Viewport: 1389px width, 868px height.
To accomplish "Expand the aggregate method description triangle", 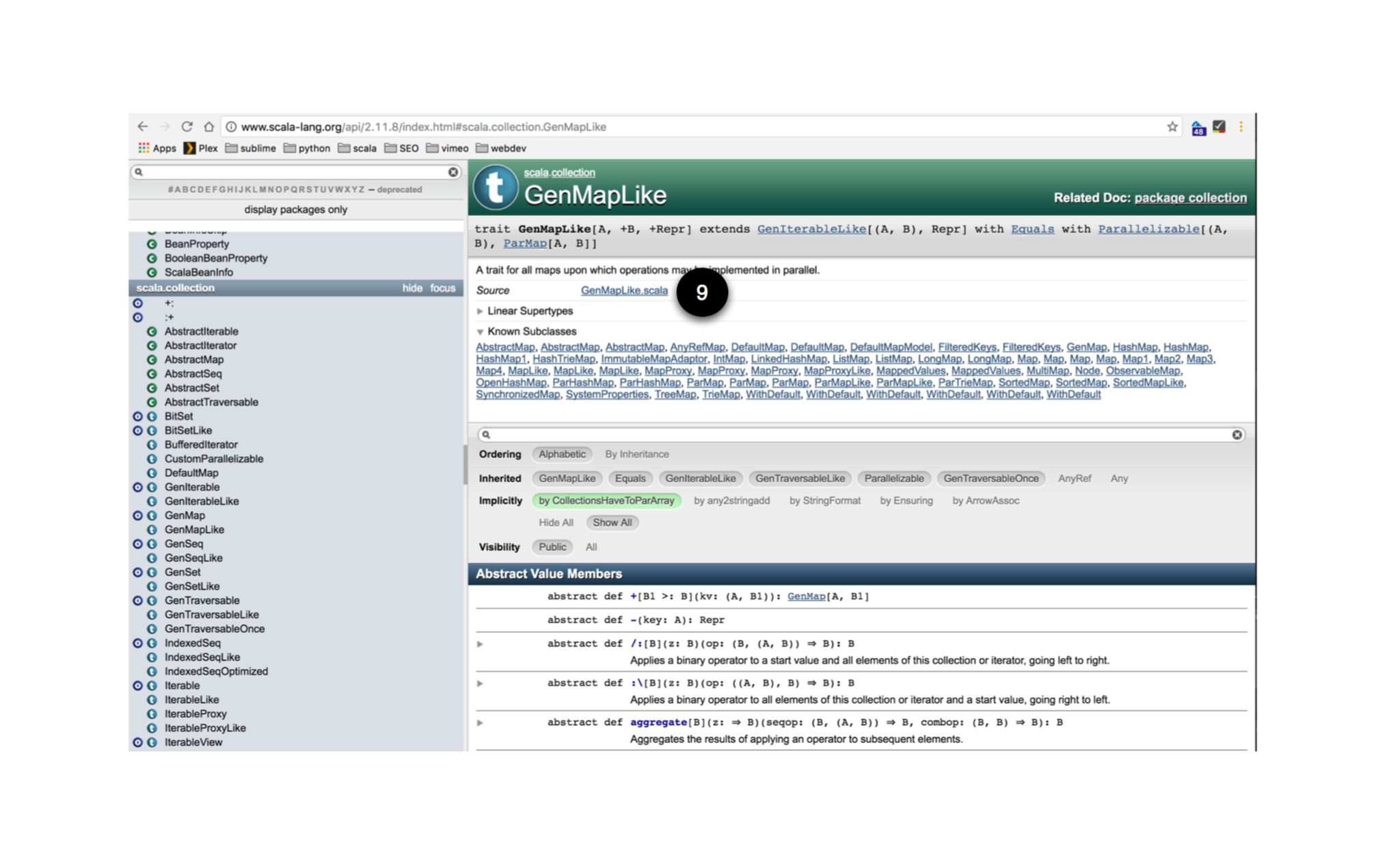I will 481,722.
